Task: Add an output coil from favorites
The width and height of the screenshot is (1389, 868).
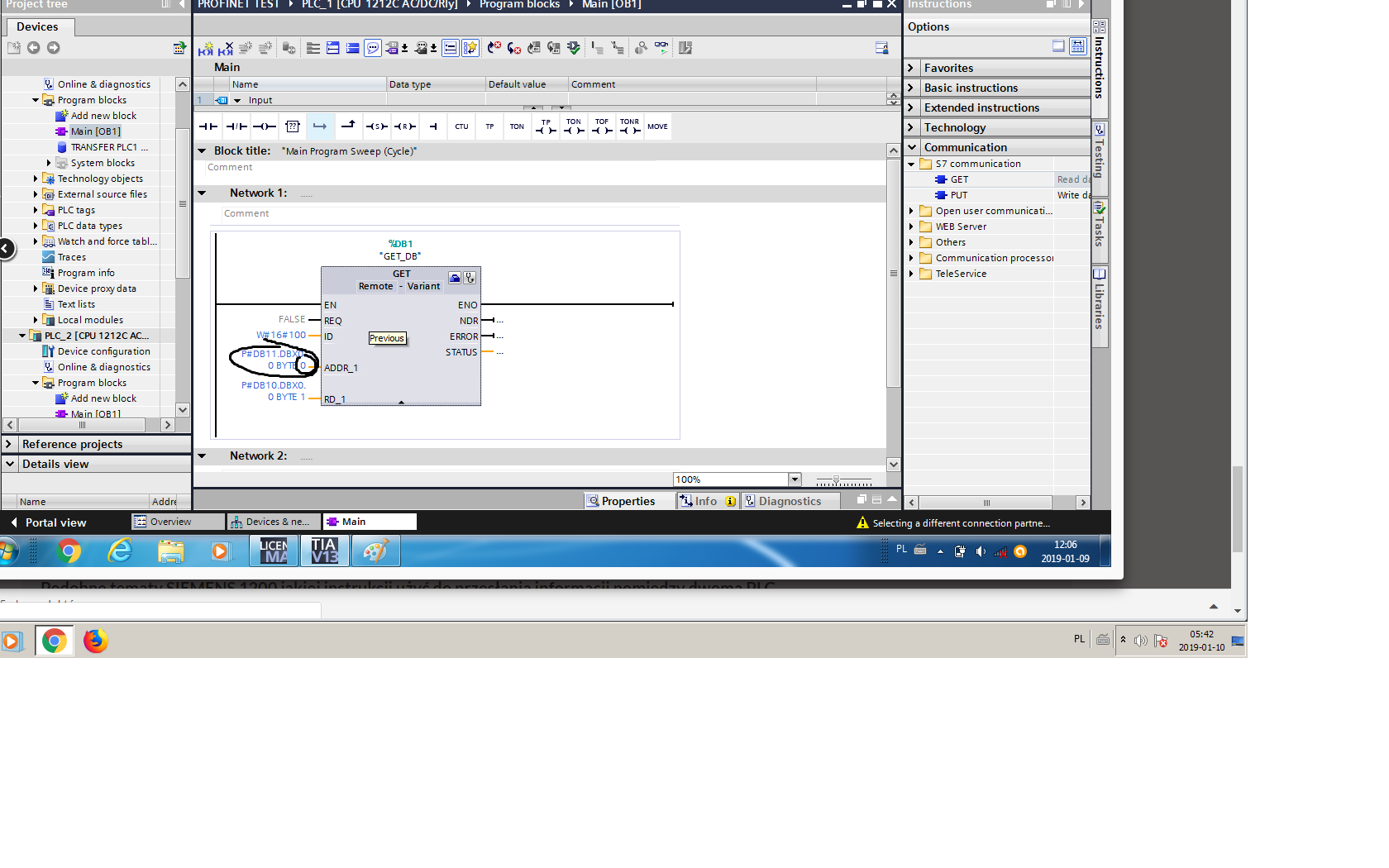Action: click(265, 126)
